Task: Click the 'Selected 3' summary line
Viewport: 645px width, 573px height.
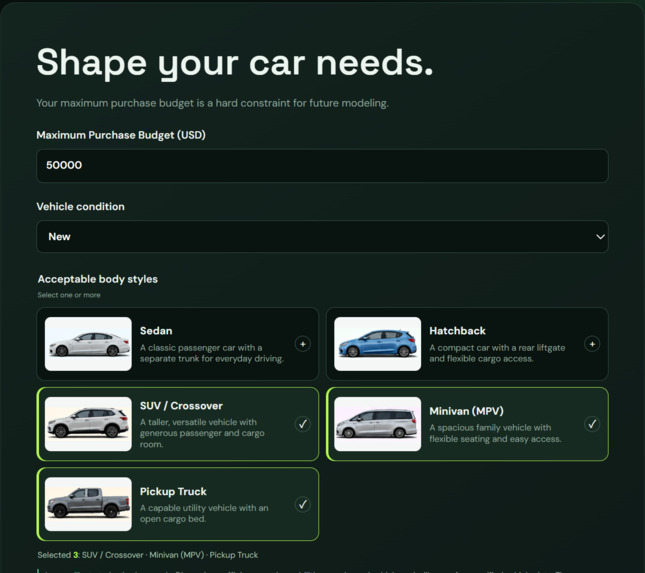Action: (x=148, y=555)
